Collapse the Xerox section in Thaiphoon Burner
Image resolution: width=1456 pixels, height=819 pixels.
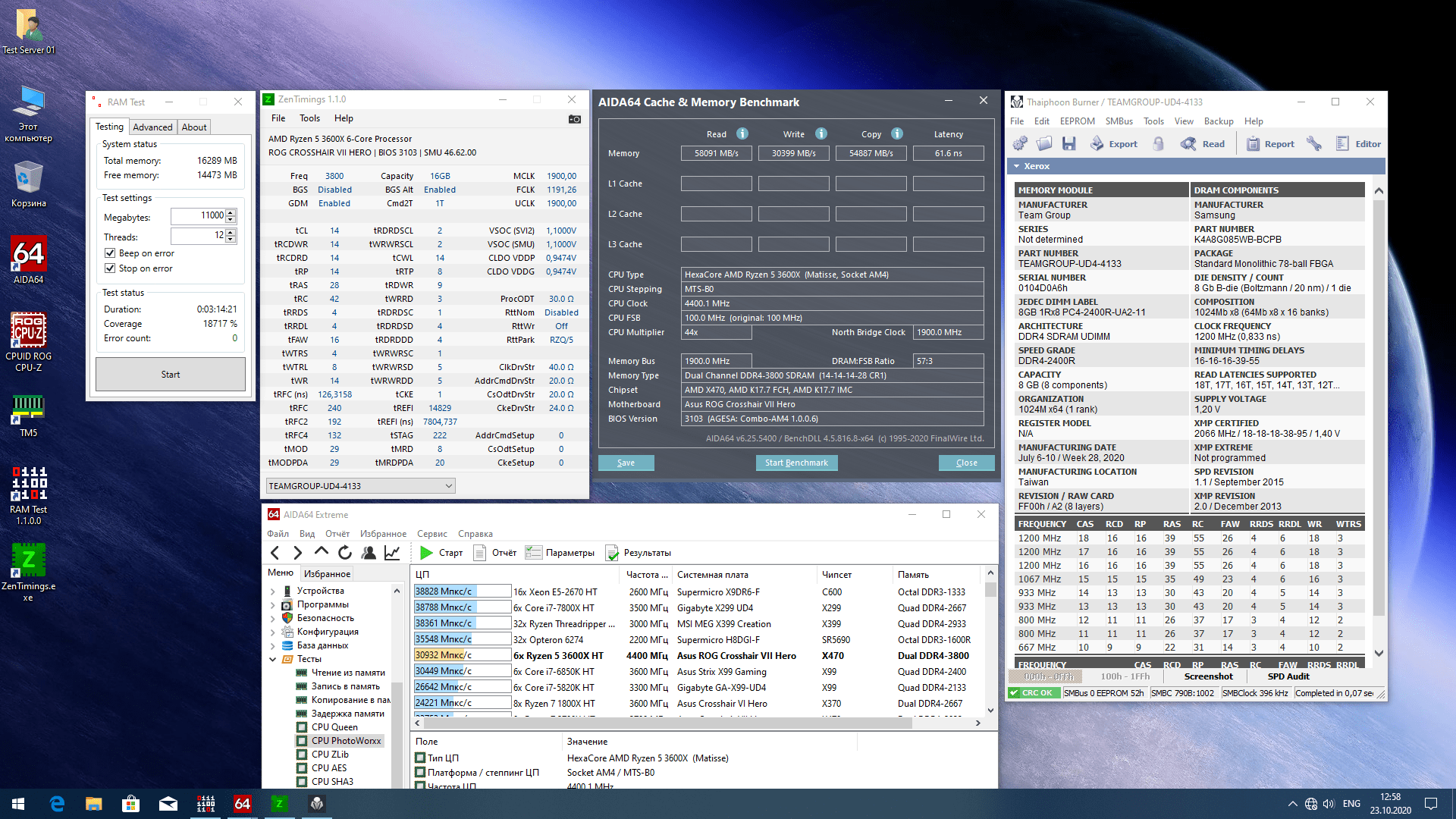(1016, 166)
